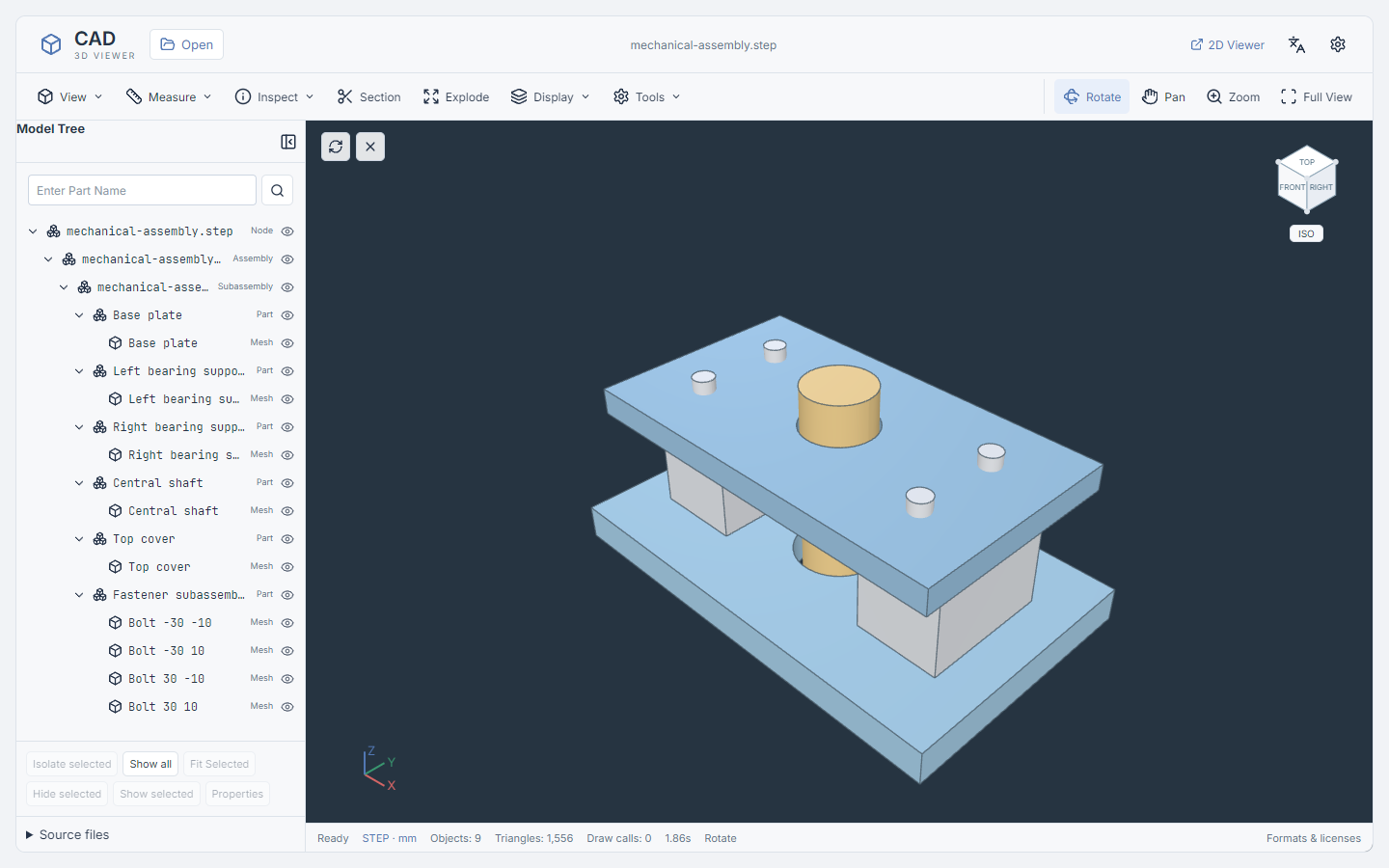Click the TOP face of the view cube
This screenshot has height=868, width=1389.
tap(1307, 162)
